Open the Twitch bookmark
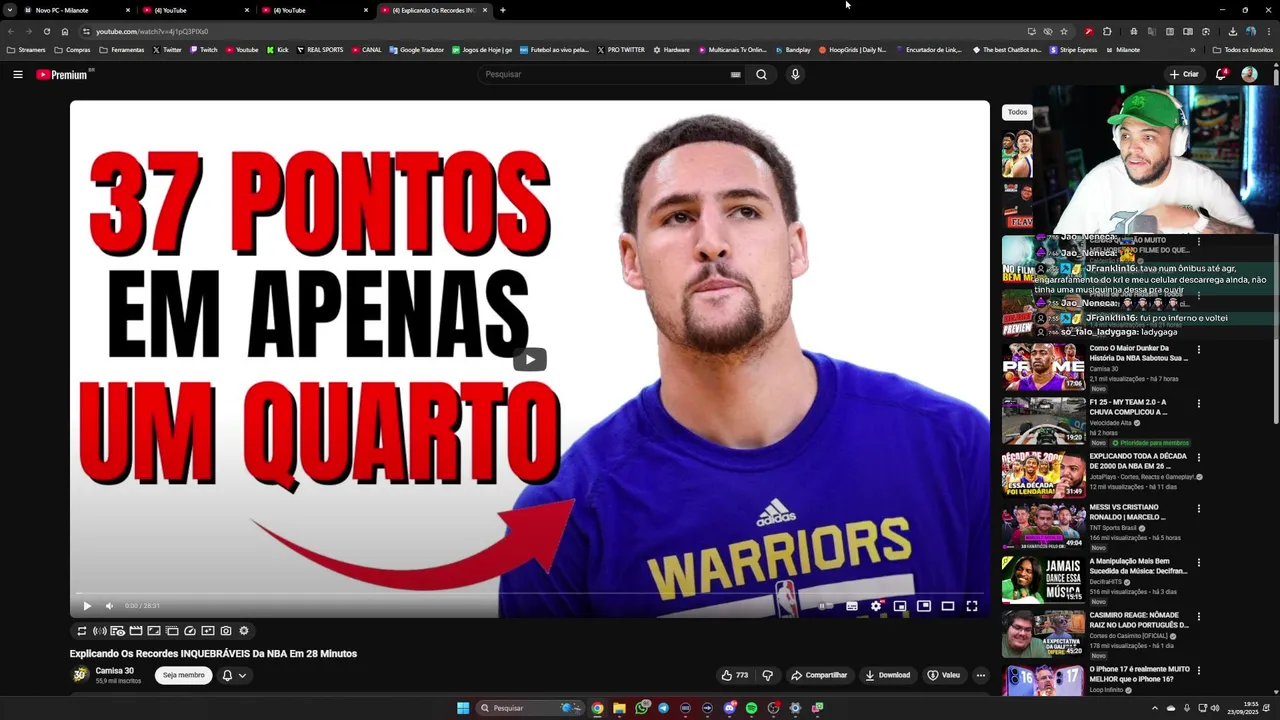 coord(204,49)
